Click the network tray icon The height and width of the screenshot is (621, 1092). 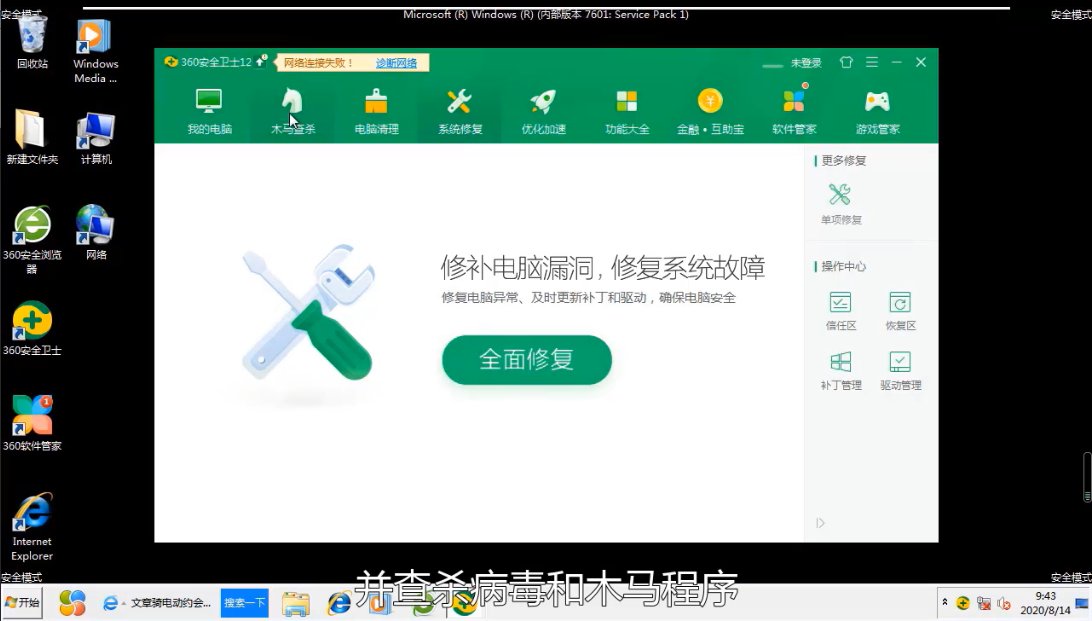984,604
